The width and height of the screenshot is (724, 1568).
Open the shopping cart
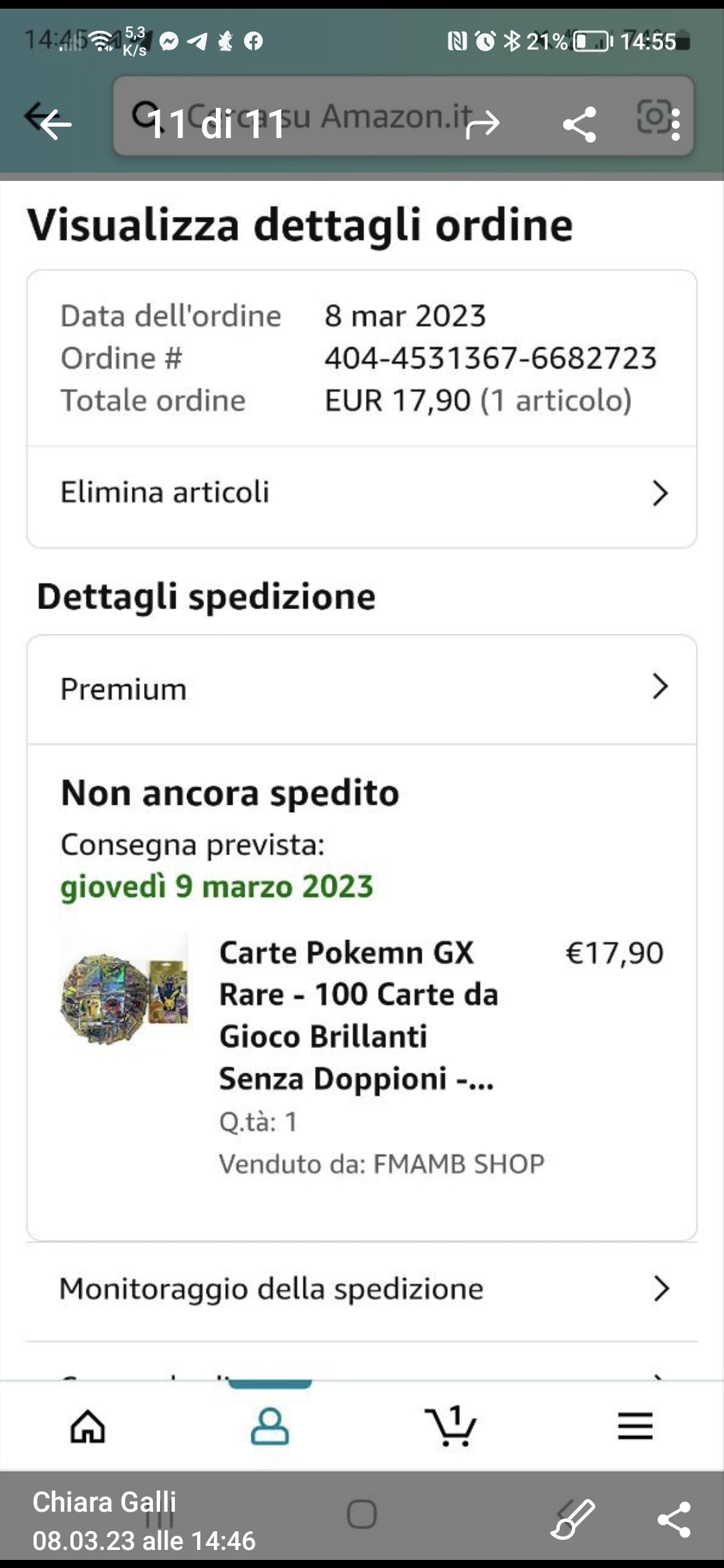click(450, 1425)
